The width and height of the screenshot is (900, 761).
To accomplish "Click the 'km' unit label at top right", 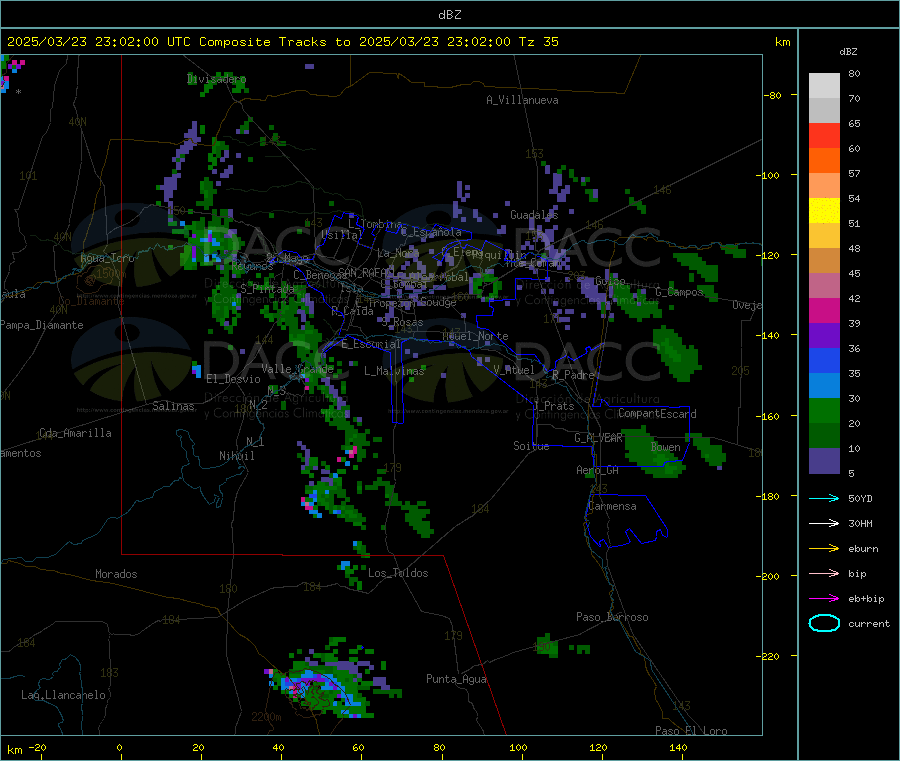I will (783, 42).
